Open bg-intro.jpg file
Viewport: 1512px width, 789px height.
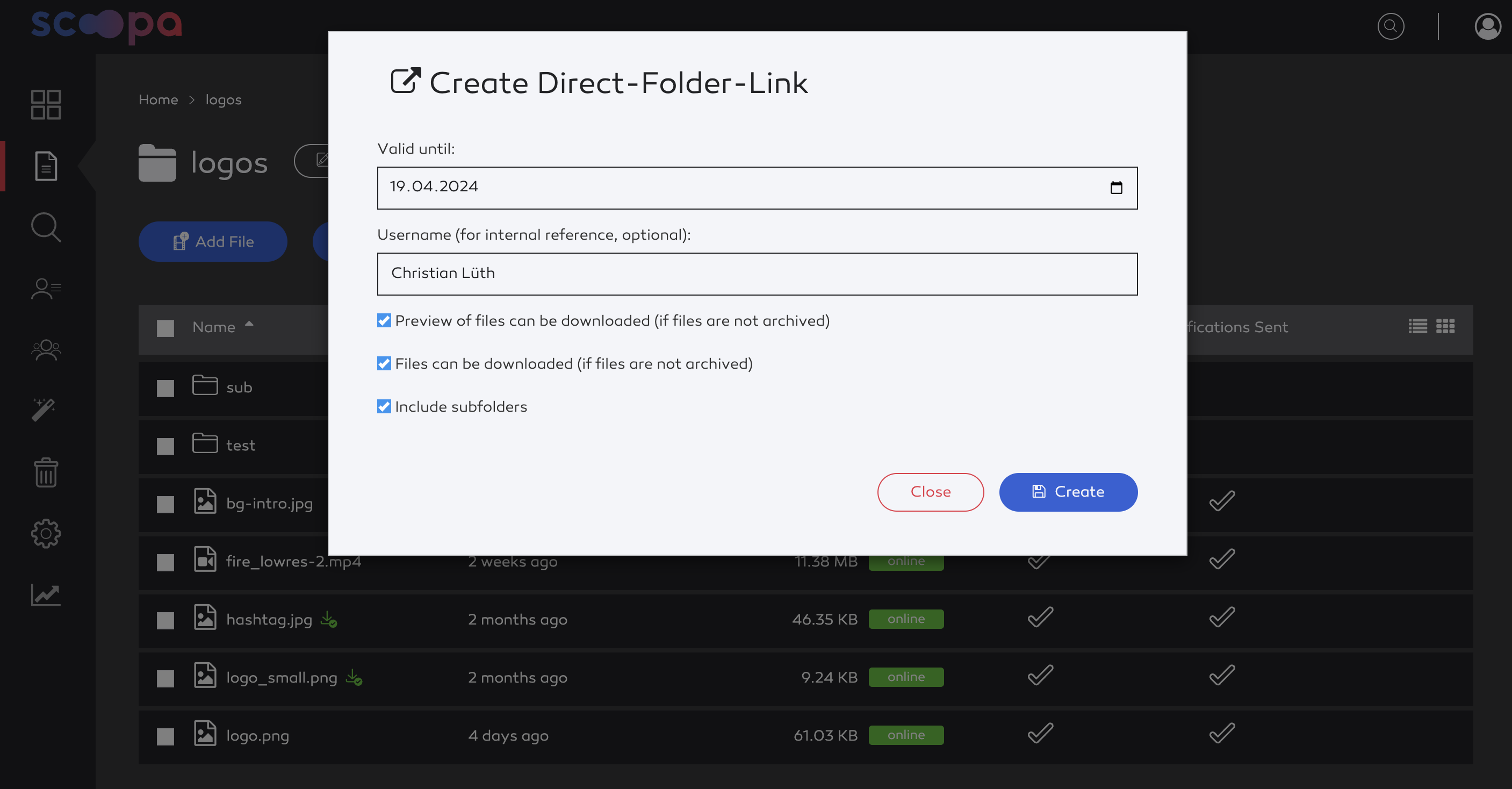pos(269,504)
